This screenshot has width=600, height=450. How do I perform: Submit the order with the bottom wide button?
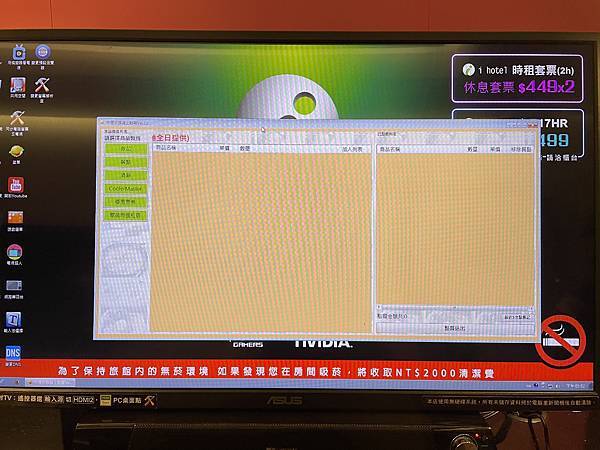coord(455,328)
